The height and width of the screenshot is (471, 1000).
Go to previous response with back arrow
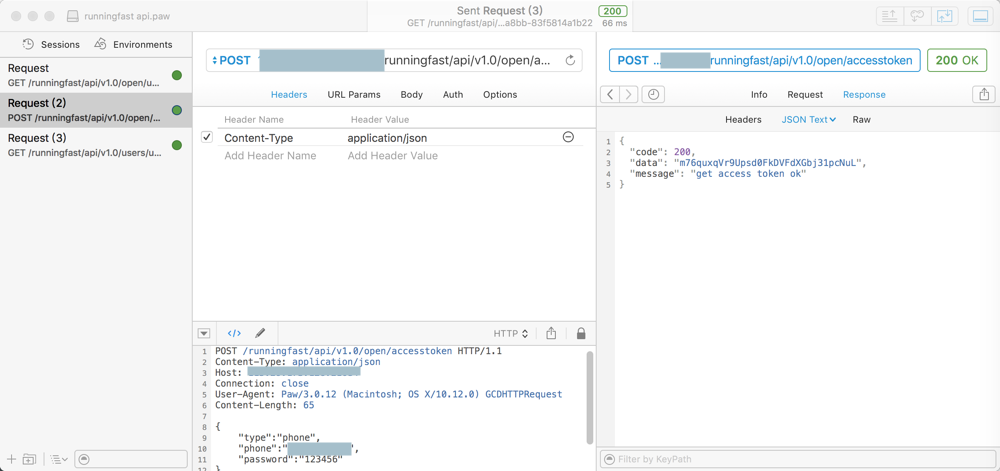pos(610,94)
